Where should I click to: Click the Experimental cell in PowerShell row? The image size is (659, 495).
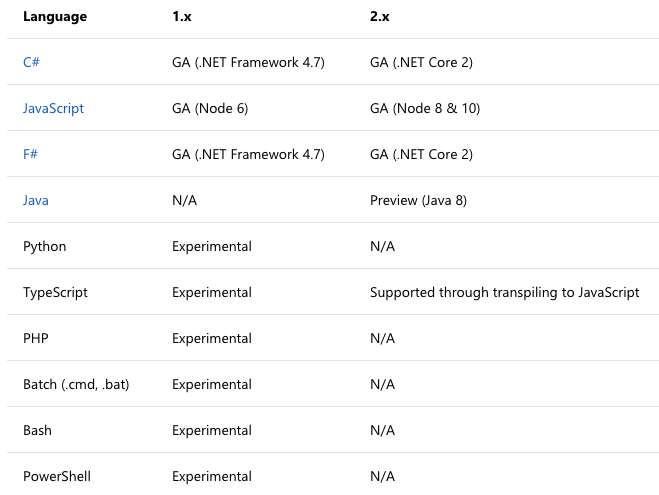point(212,476)
